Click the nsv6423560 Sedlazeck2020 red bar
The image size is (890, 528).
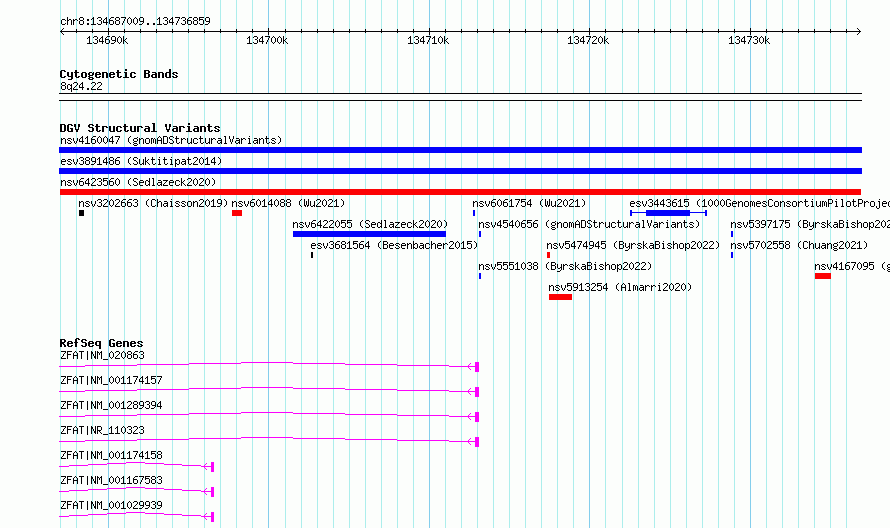pyautogui.click(x=460, y=192)
